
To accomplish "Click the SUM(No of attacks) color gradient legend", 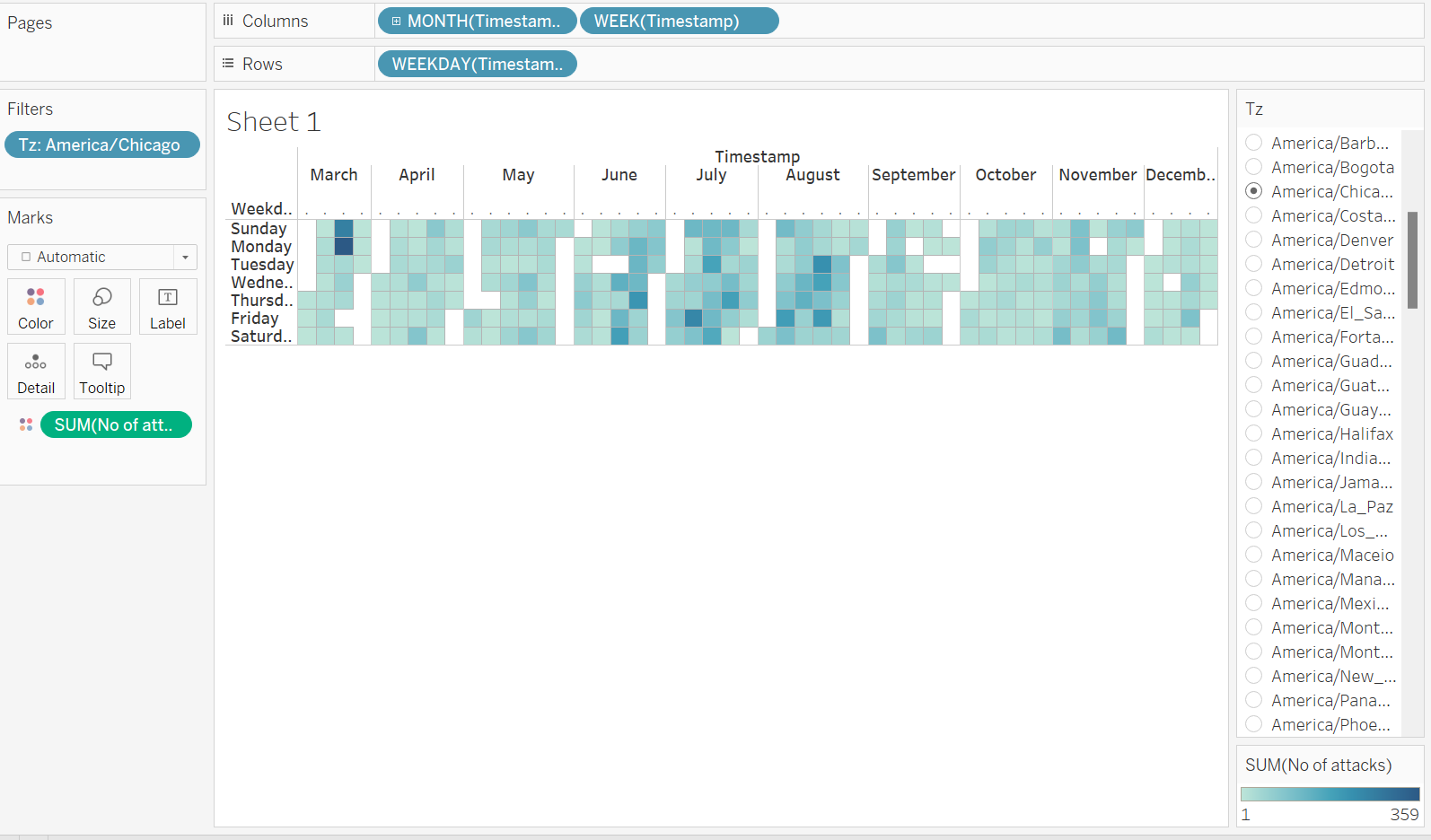I will coord(1330,794).
